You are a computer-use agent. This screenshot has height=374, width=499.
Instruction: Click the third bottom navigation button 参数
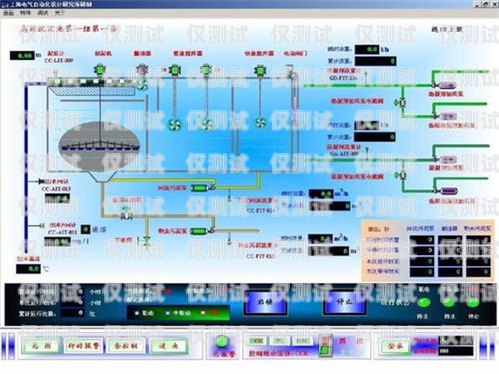(126, 346)
